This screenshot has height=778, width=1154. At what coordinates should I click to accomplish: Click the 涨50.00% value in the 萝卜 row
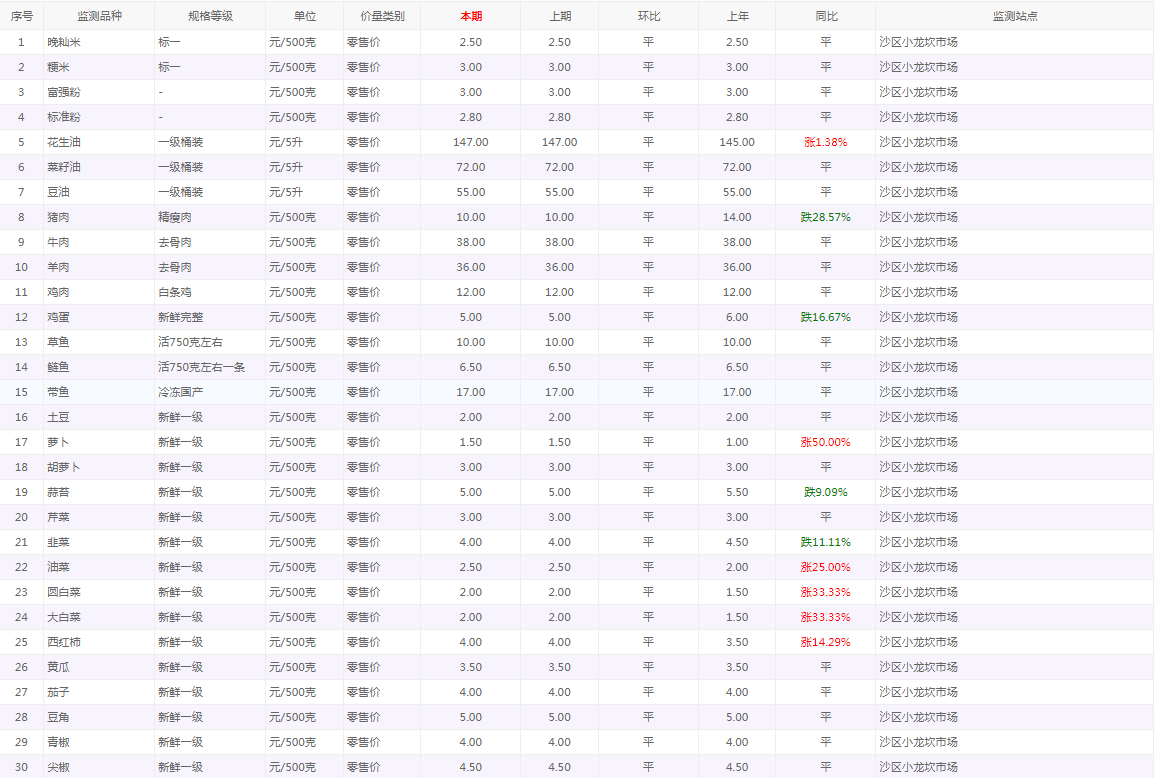(x=825, y=442)
